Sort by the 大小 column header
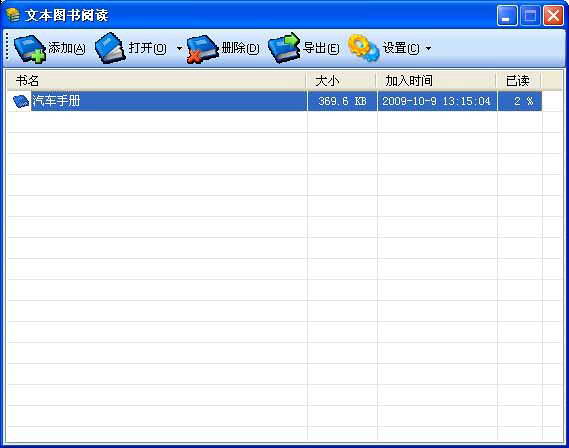569x448 pixels. (x=341, y=81)
